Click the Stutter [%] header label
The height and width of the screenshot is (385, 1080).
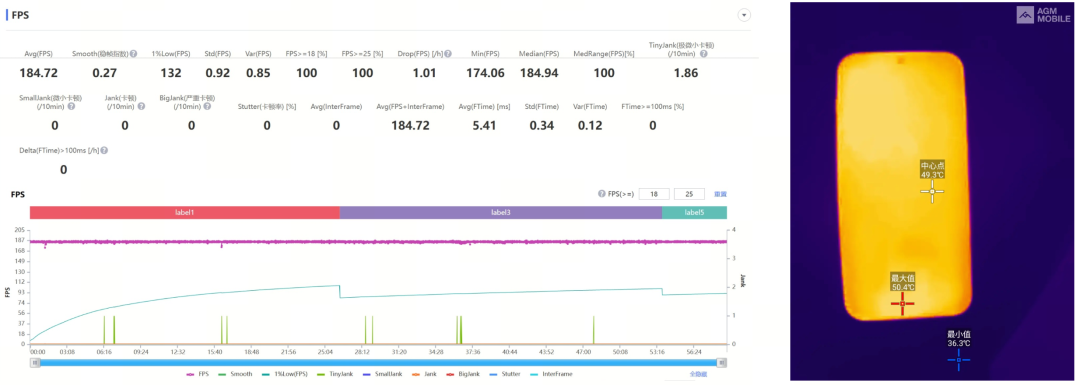point(267,106)
